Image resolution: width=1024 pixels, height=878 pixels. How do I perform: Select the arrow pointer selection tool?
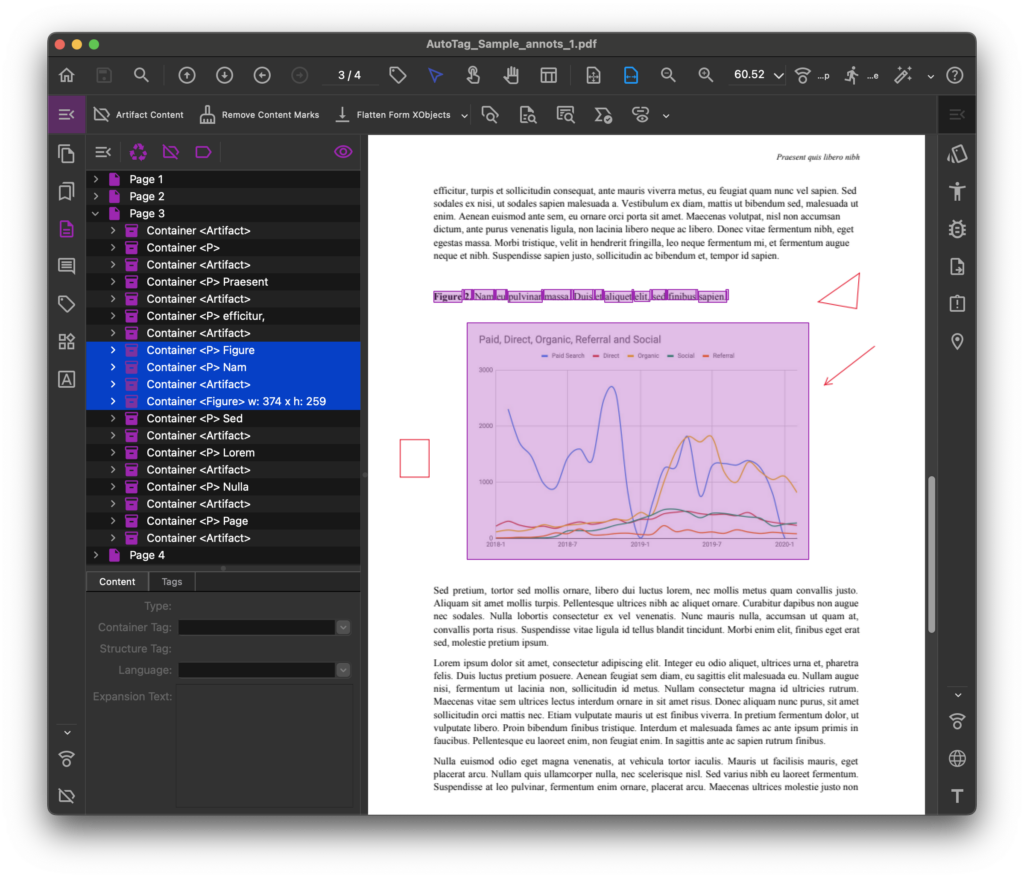pyautogui.click(x=436, y=75)
